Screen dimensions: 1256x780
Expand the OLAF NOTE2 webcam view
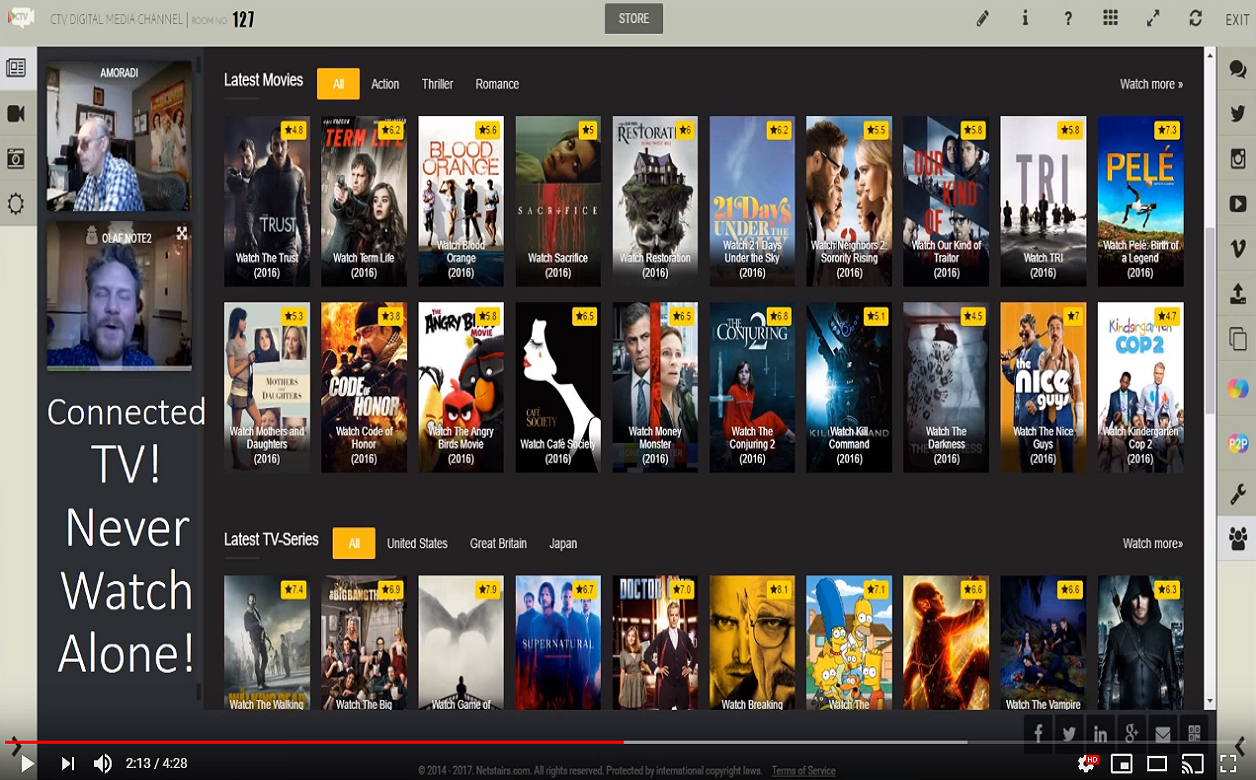182,233
